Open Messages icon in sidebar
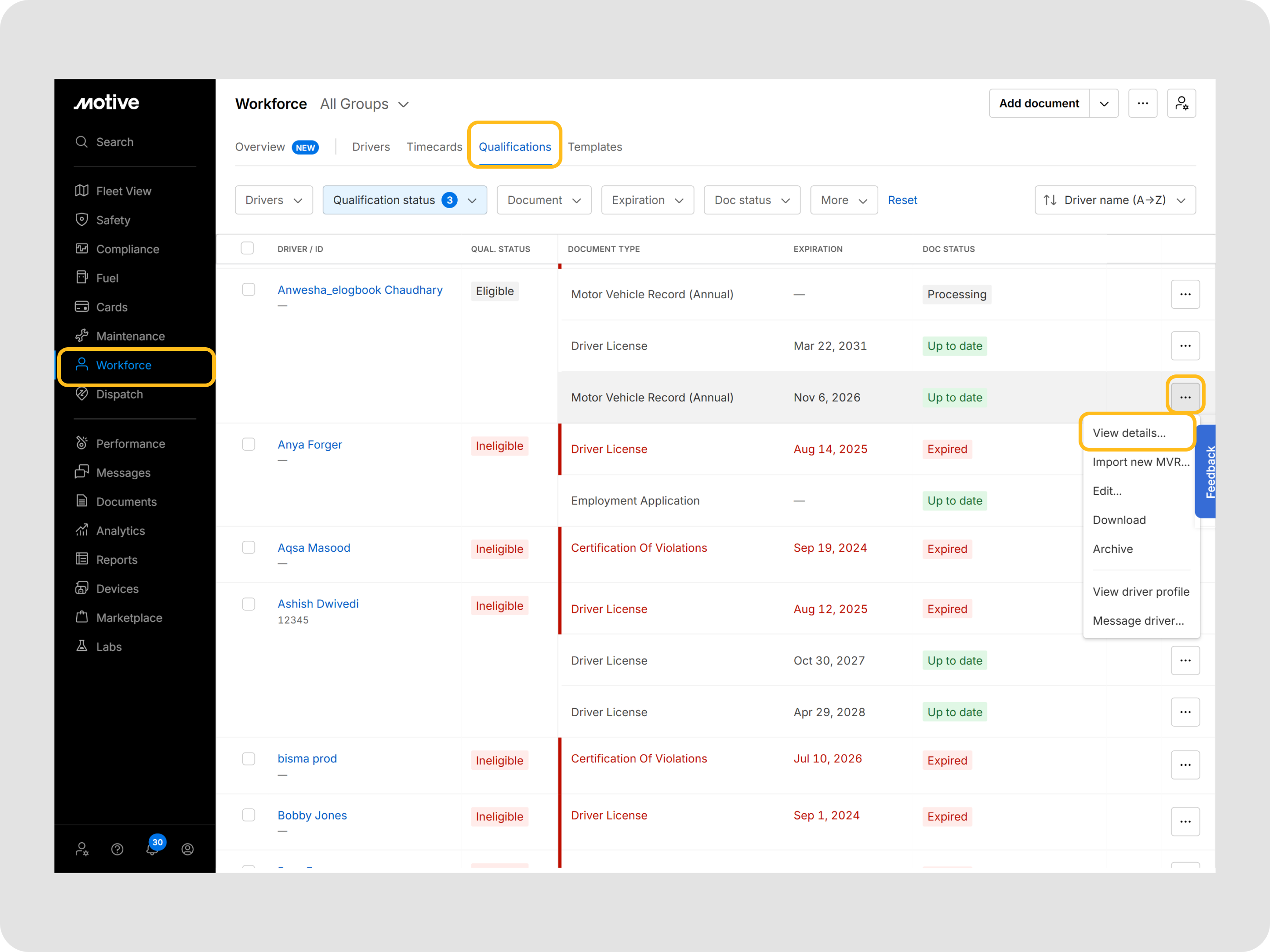Screen dimensions: 1270x952 pyautogui.click(x=82, y=472)
